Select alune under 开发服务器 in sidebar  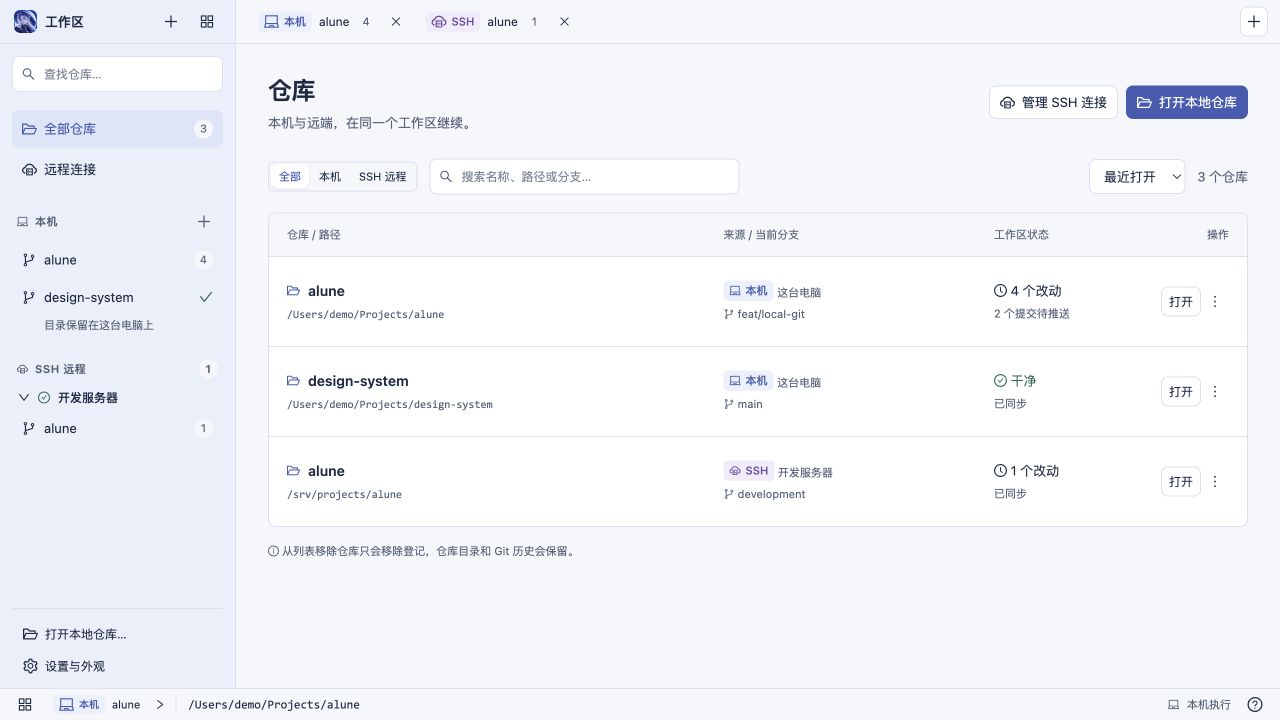click(x=117, y=428)
